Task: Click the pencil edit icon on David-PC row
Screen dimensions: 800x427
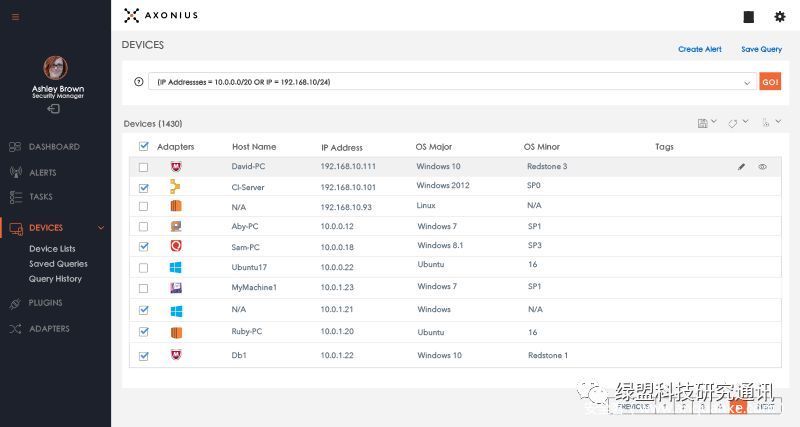Action: click(x=741, y=167)
